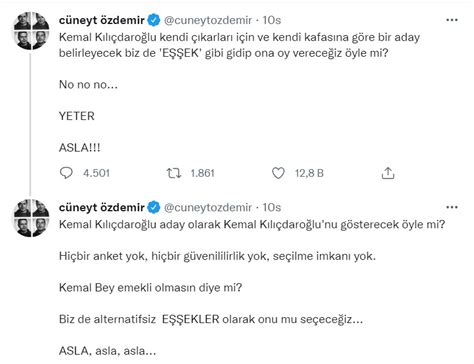The width and height of the screenshot is (474, 364).
Task: Open cüneyt özdemir name on first tweet
Action: tap(102, 20)
